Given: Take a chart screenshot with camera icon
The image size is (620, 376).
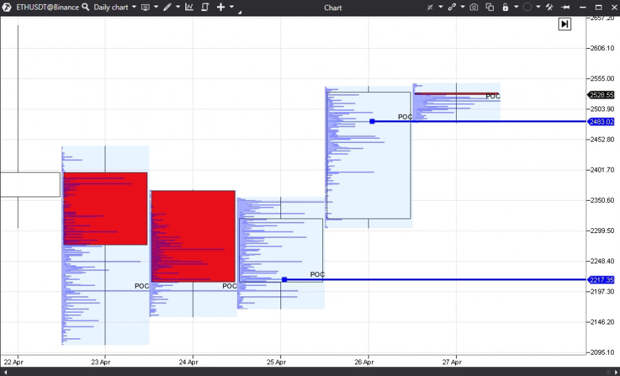Looking at the screenshot, I should 474,7.
